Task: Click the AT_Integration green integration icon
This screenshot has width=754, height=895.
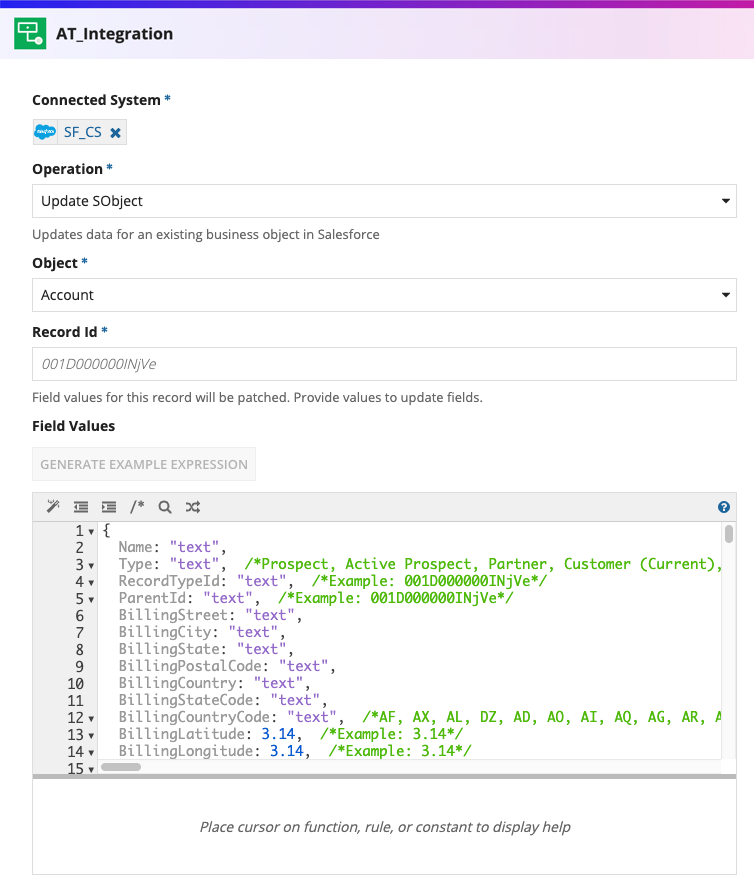Action: pyautogui.click(x=30, y=34)
